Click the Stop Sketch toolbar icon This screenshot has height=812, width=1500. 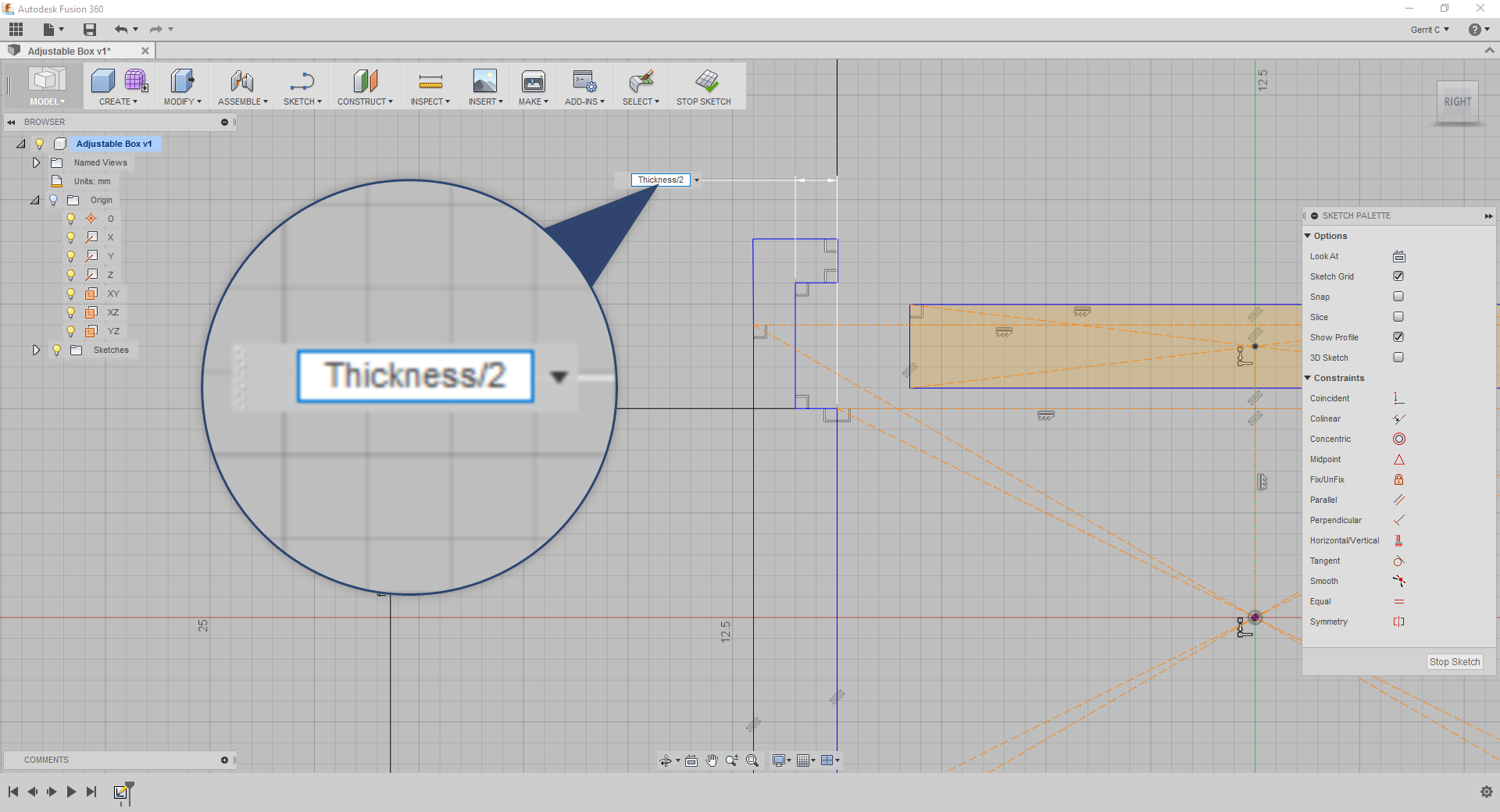(x=705, y=80)
